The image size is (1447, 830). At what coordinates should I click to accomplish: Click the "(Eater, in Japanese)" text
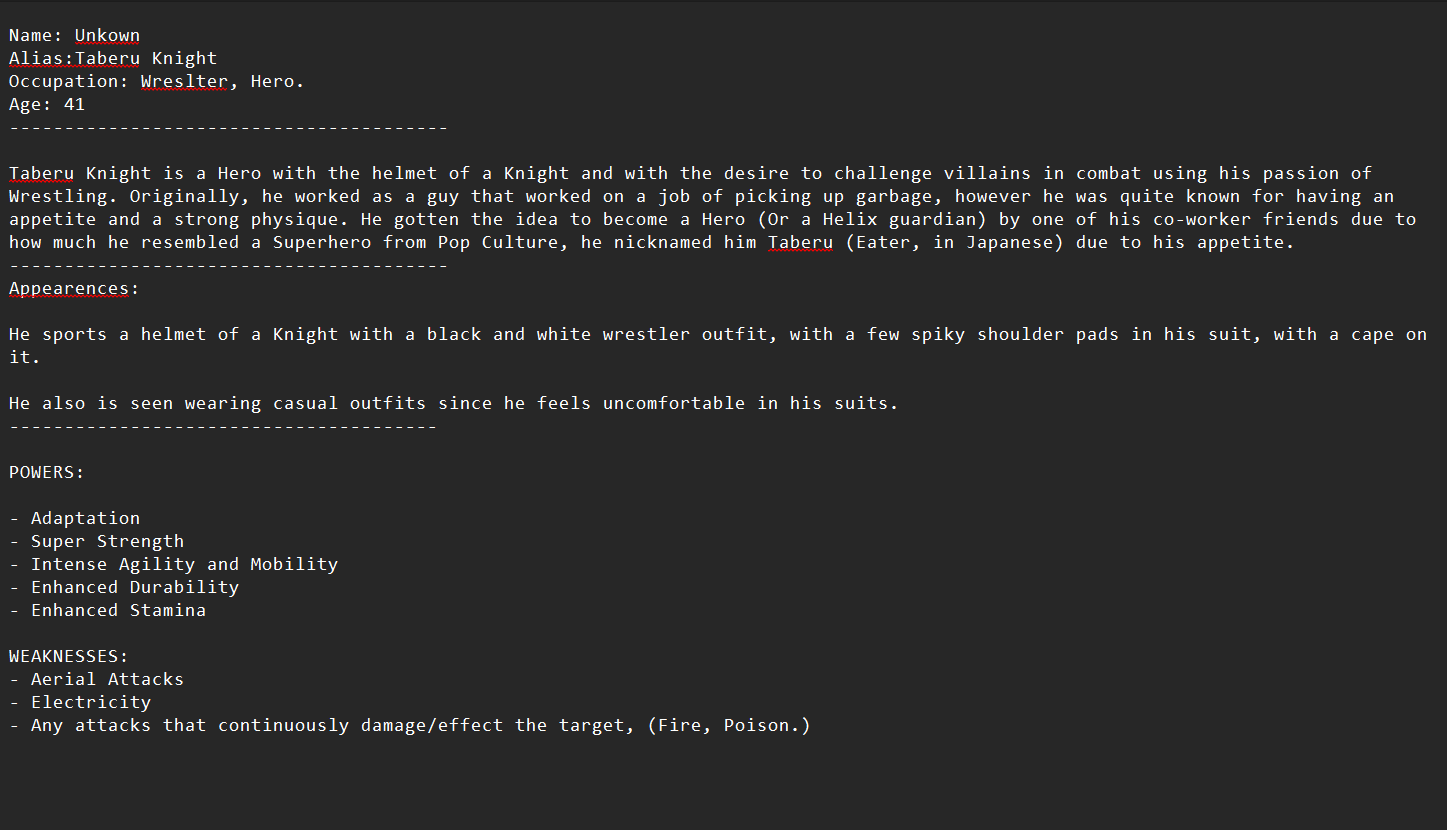pyautogui.click(x=953, y=243)
